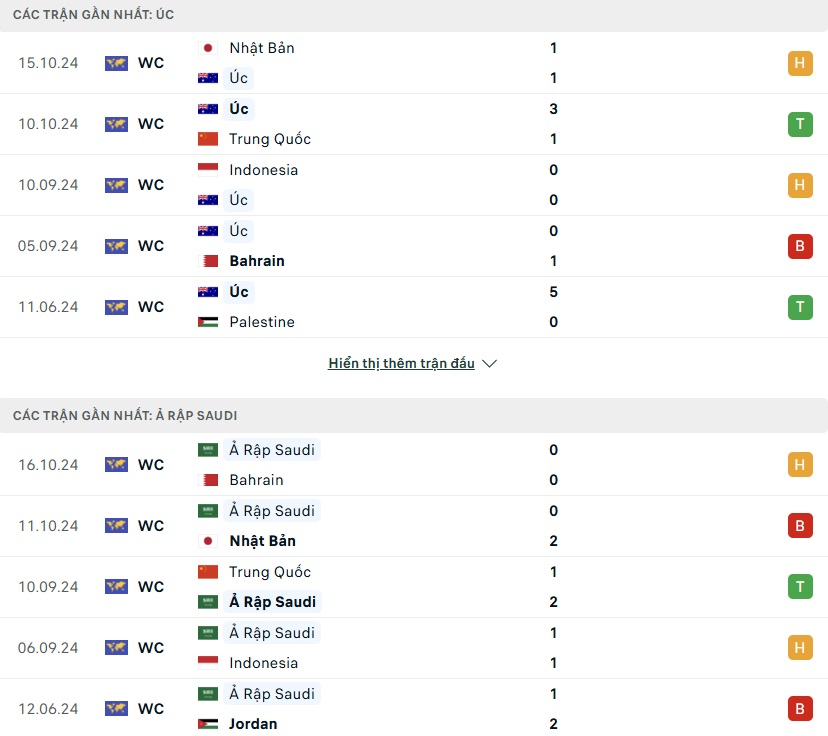Click the WC competition icon on 05.09.24 row

pyautogui.click(x=116, y=246)
